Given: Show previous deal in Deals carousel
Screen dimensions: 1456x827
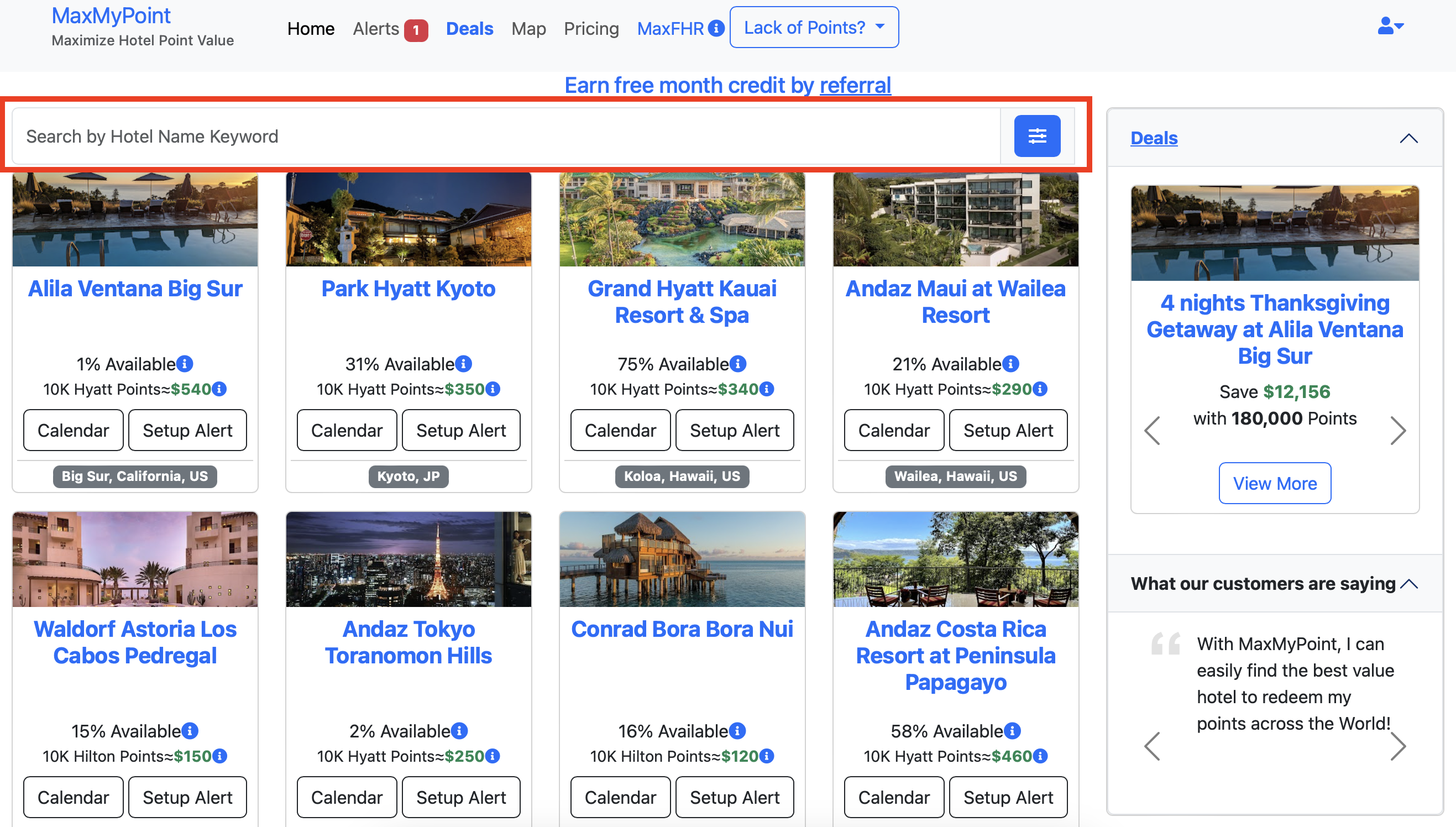Looking at the screenshot, I should coord(1152,431).
